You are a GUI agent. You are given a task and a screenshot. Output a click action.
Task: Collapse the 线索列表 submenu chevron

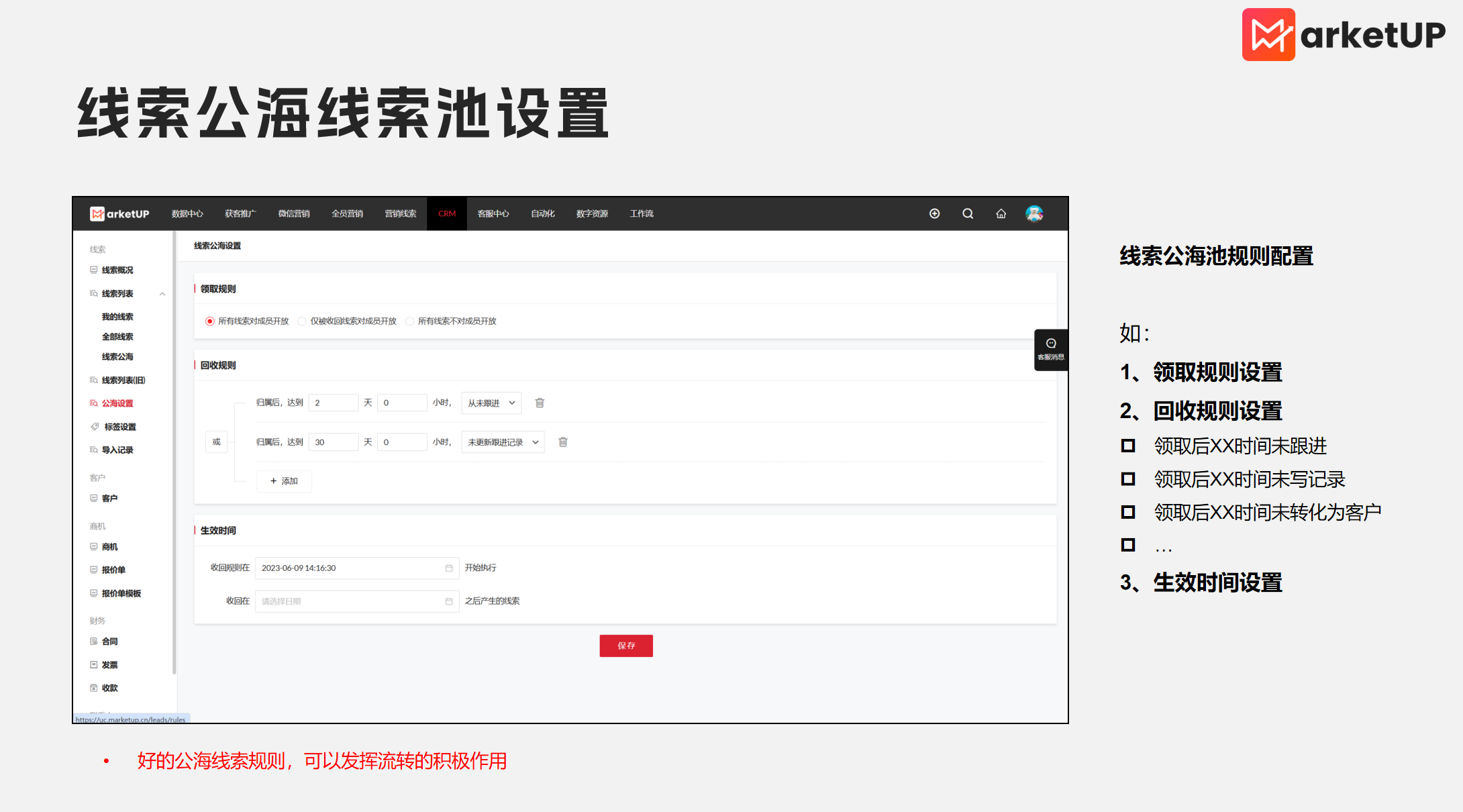click(162, 294)
